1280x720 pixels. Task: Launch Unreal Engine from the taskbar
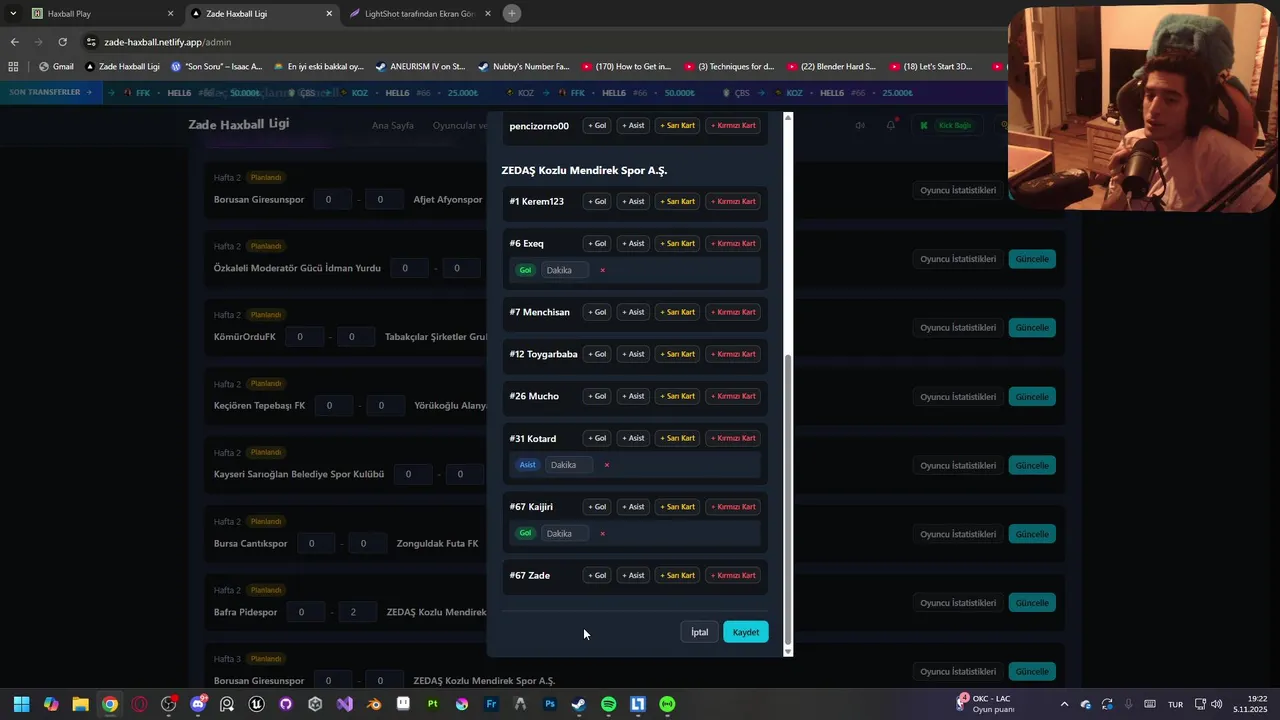256,704
